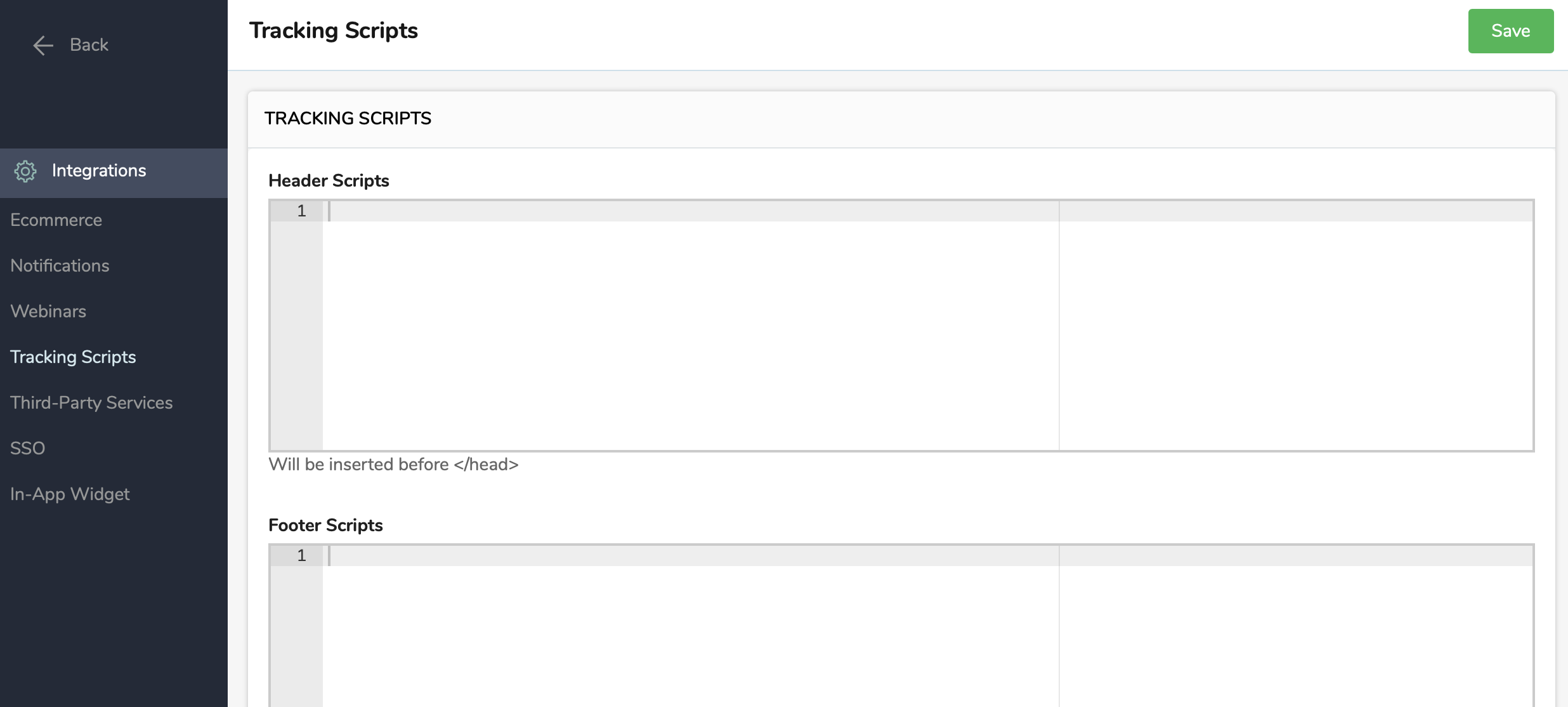Image resolution: width=1568 pixels, height=707 pixels.
Task: Go back using the Back label
Action: point(89,45)
